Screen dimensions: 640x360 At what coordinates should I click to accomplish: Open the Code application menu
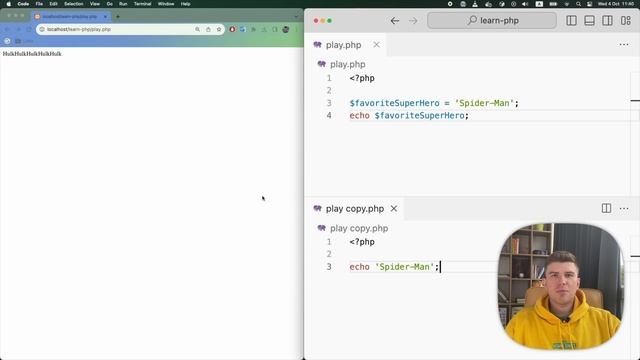click(x=23, y=4)
